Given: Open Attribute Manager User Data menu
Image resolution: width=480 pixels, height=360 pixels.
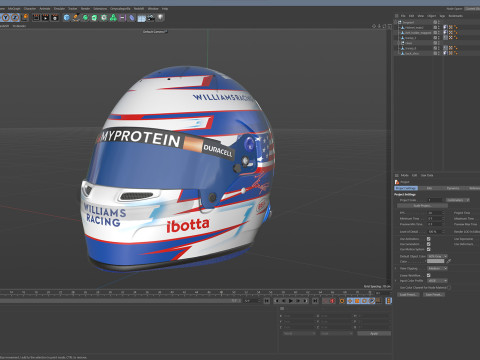Looking at the screenshot, I should point(427,175).
